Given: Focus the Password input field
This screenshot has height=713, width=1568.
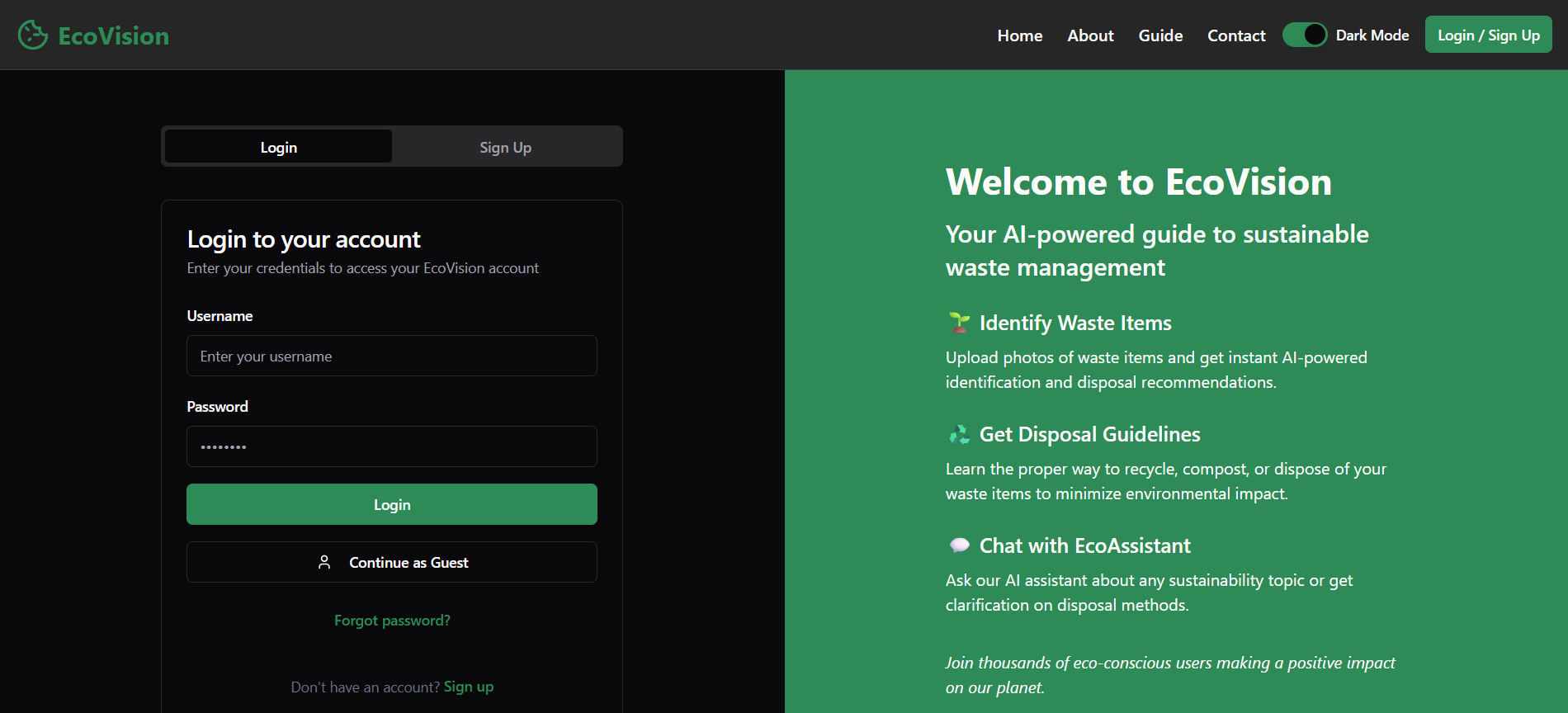Looking at the screenshot, I should (392, 446).
